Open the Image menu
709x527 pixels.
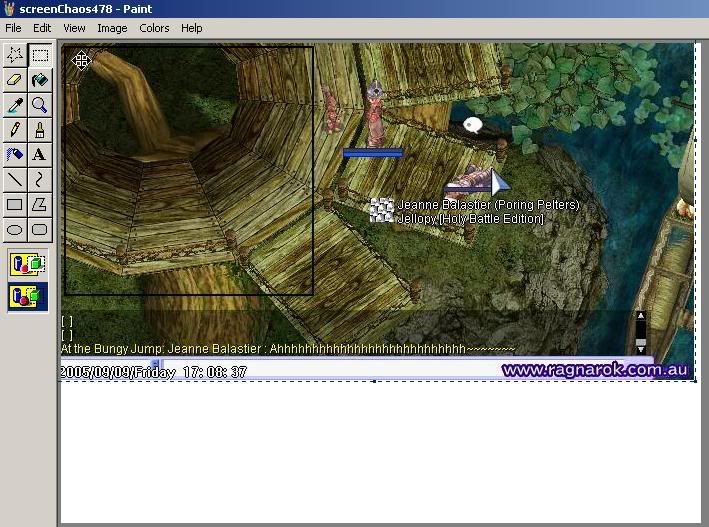[112, 28]
